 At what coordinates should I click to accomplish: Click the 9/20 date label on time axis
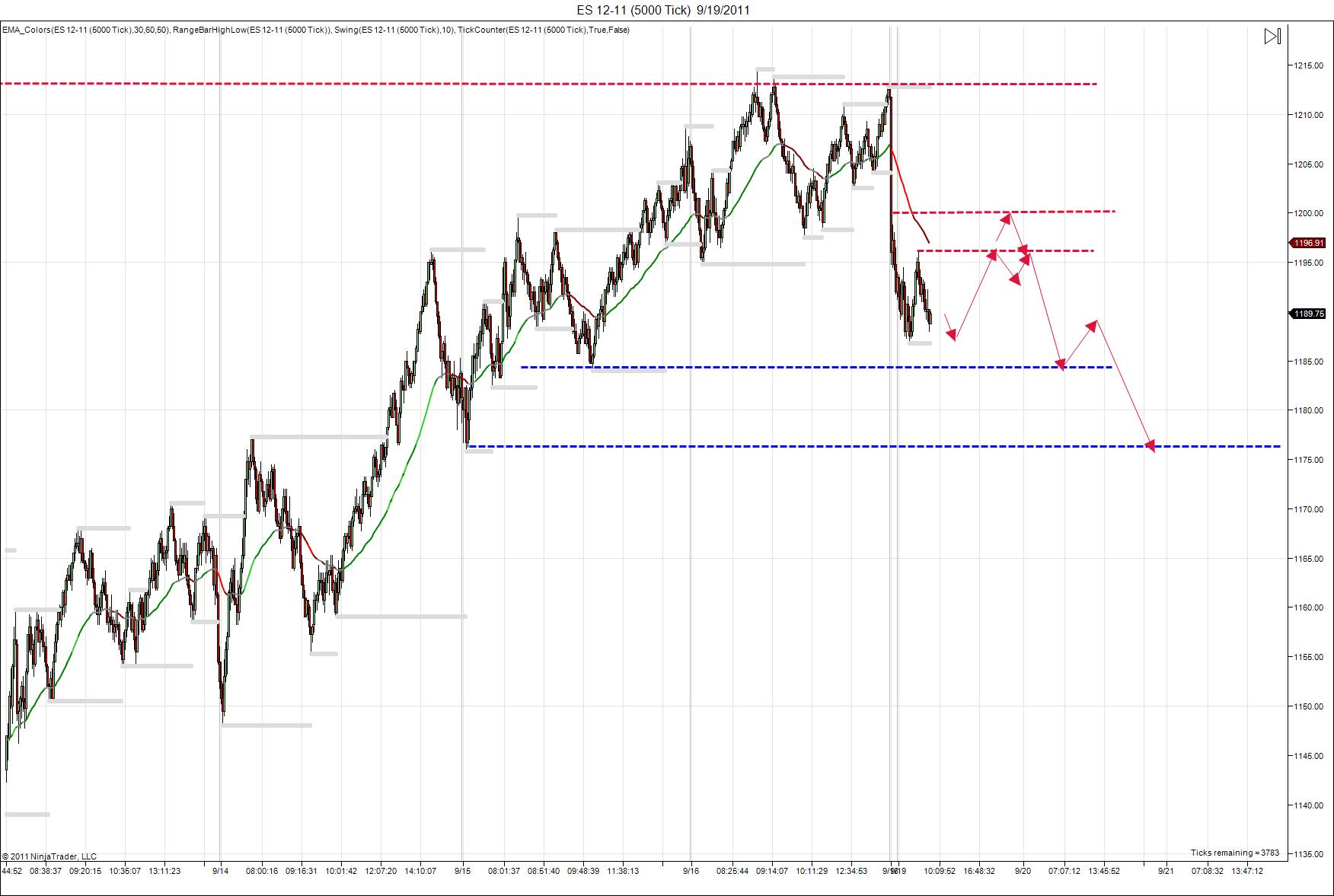[x=1023, y=871]
